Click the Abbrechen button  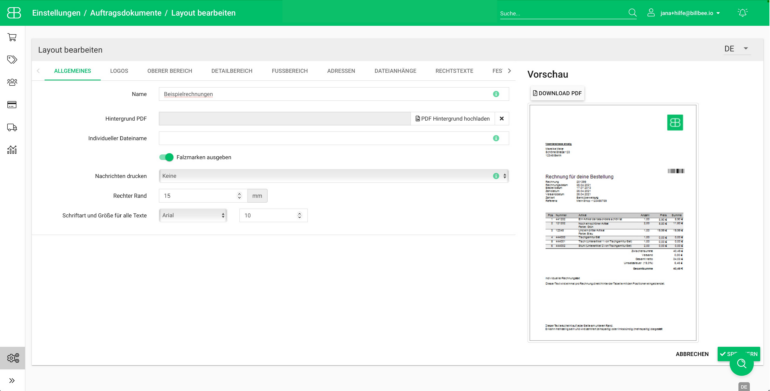tap(692, 354)
